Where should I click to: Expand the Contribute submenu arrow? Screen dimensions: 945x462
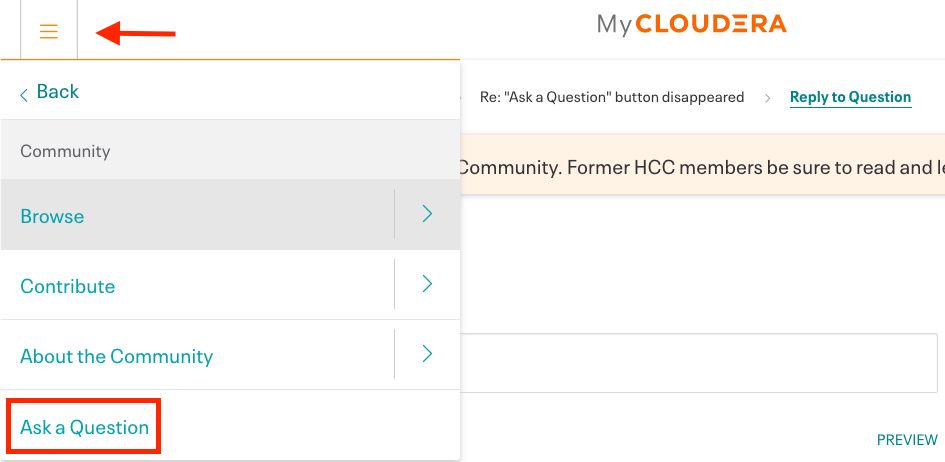(427, 284)
